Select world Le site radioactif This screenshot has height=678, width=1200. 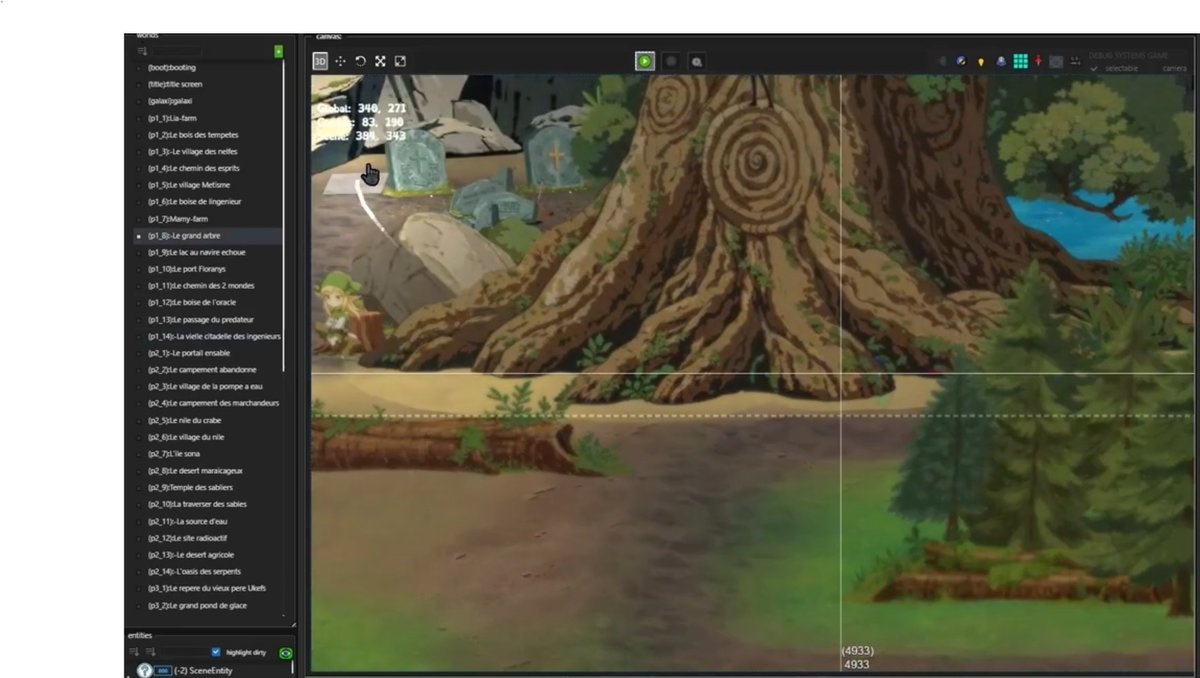tap(209, 538)
